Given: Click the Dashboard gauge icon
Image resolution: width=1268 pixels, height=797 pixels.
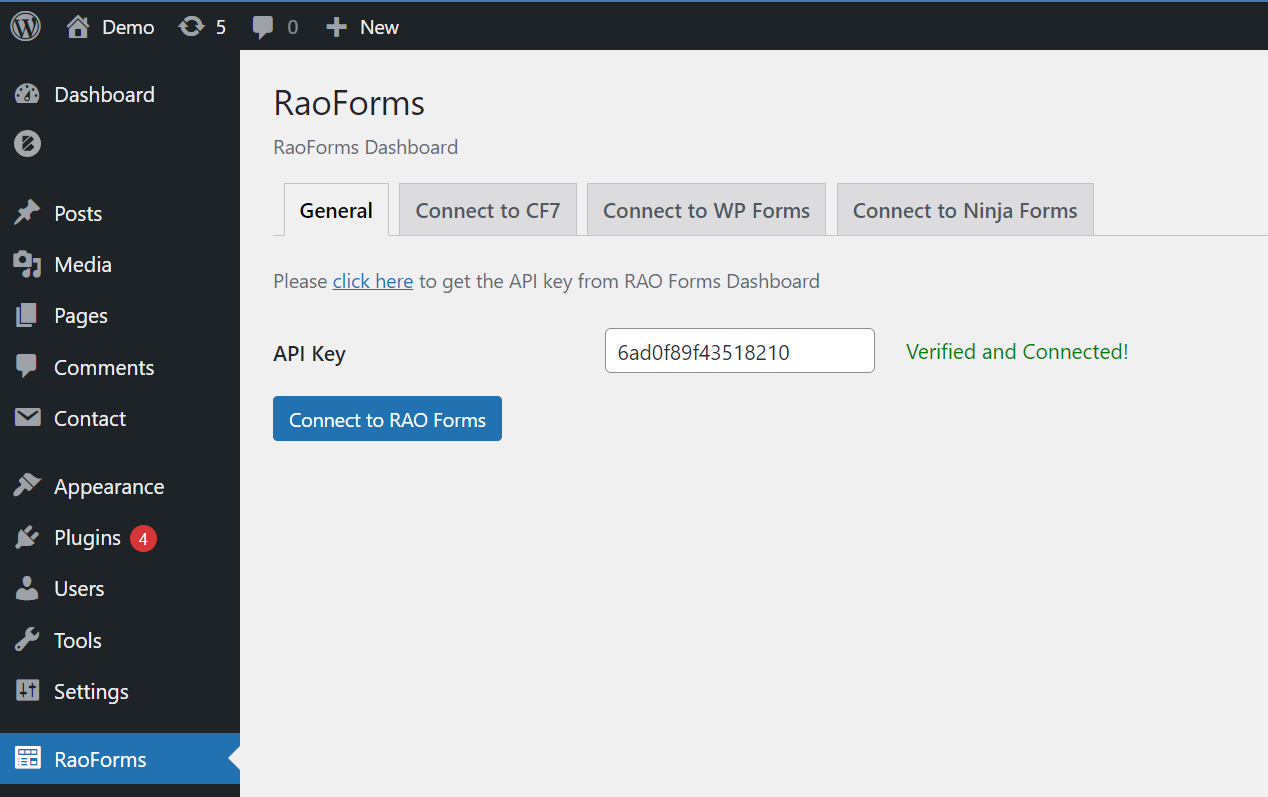Looking at the screenshot, I should tap(27, 95).
